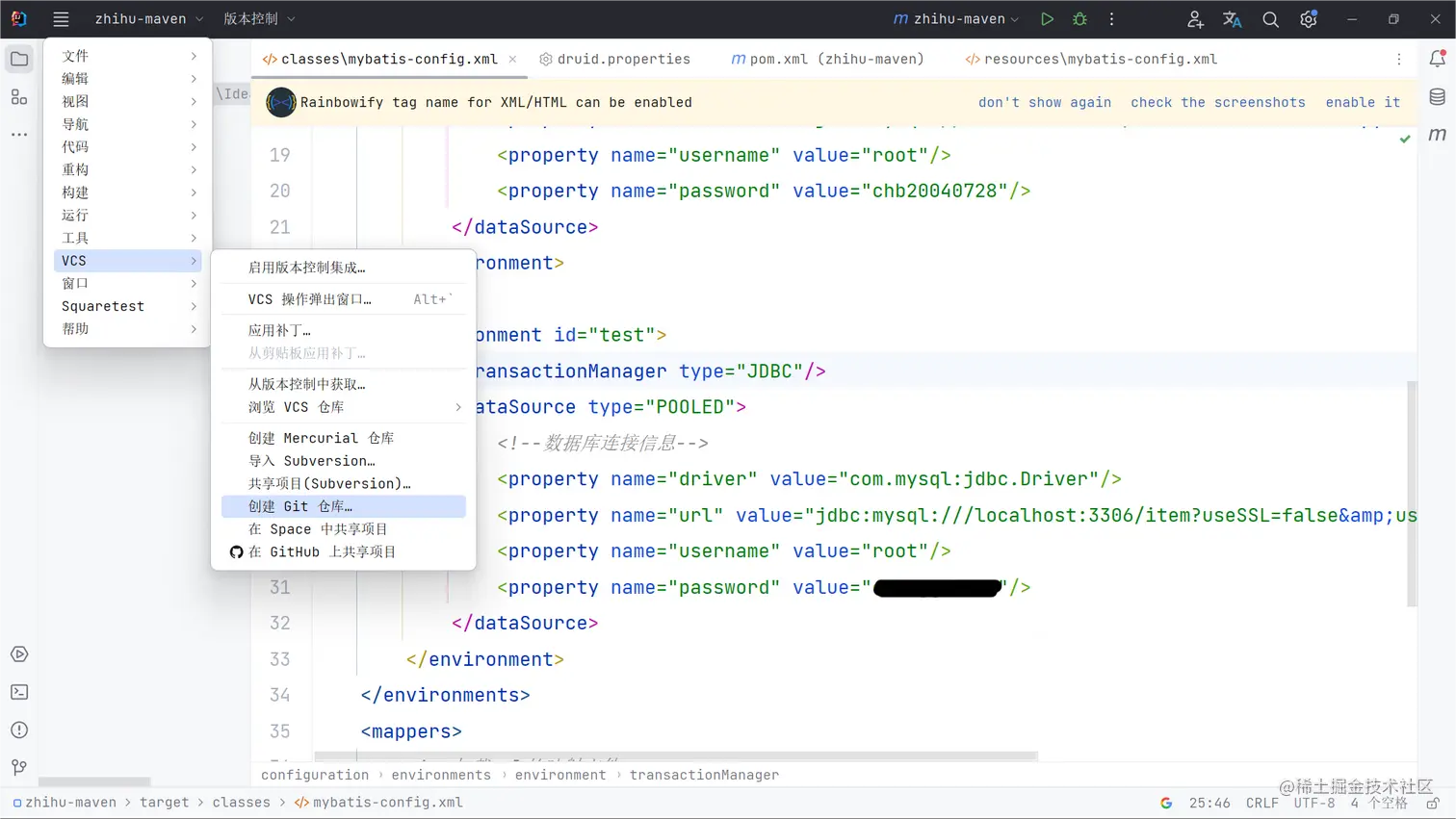Select 在 Space 中共享项目 menu item

tap(344, 529)
